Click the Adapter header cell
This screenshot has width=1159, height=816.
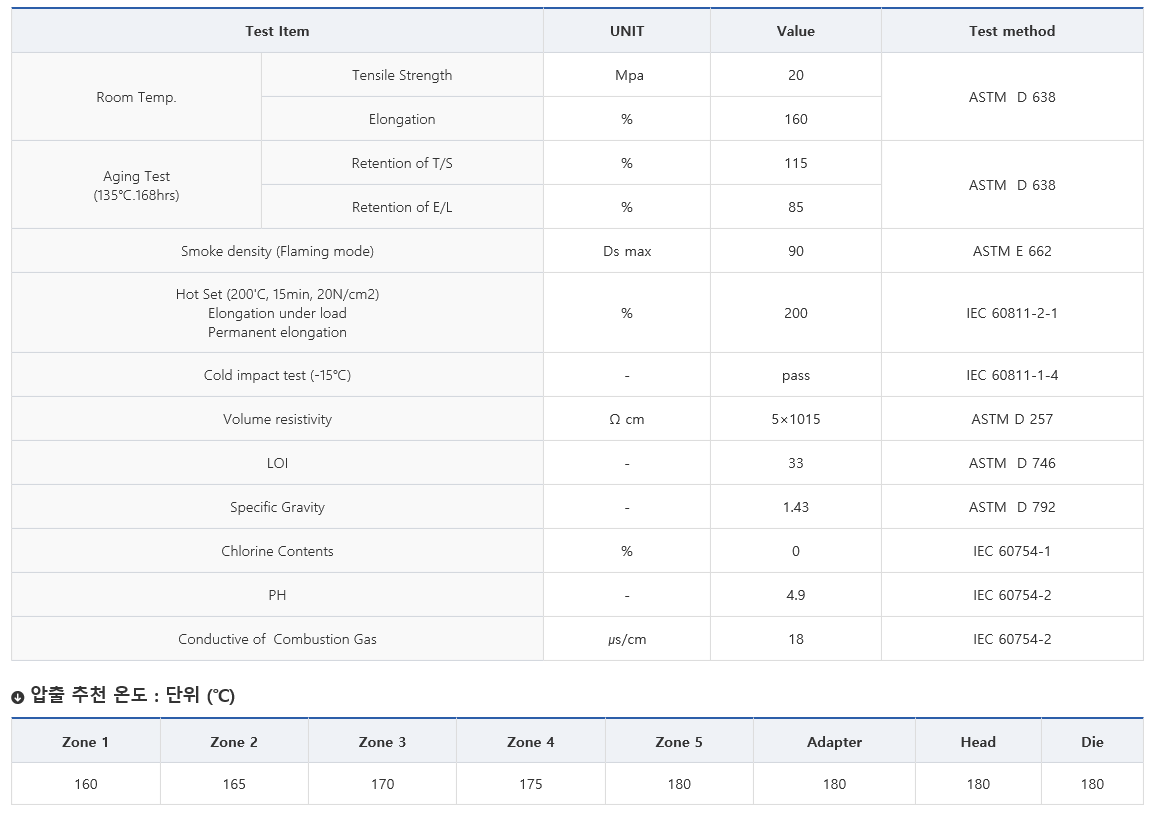click(x=835, y=741)
